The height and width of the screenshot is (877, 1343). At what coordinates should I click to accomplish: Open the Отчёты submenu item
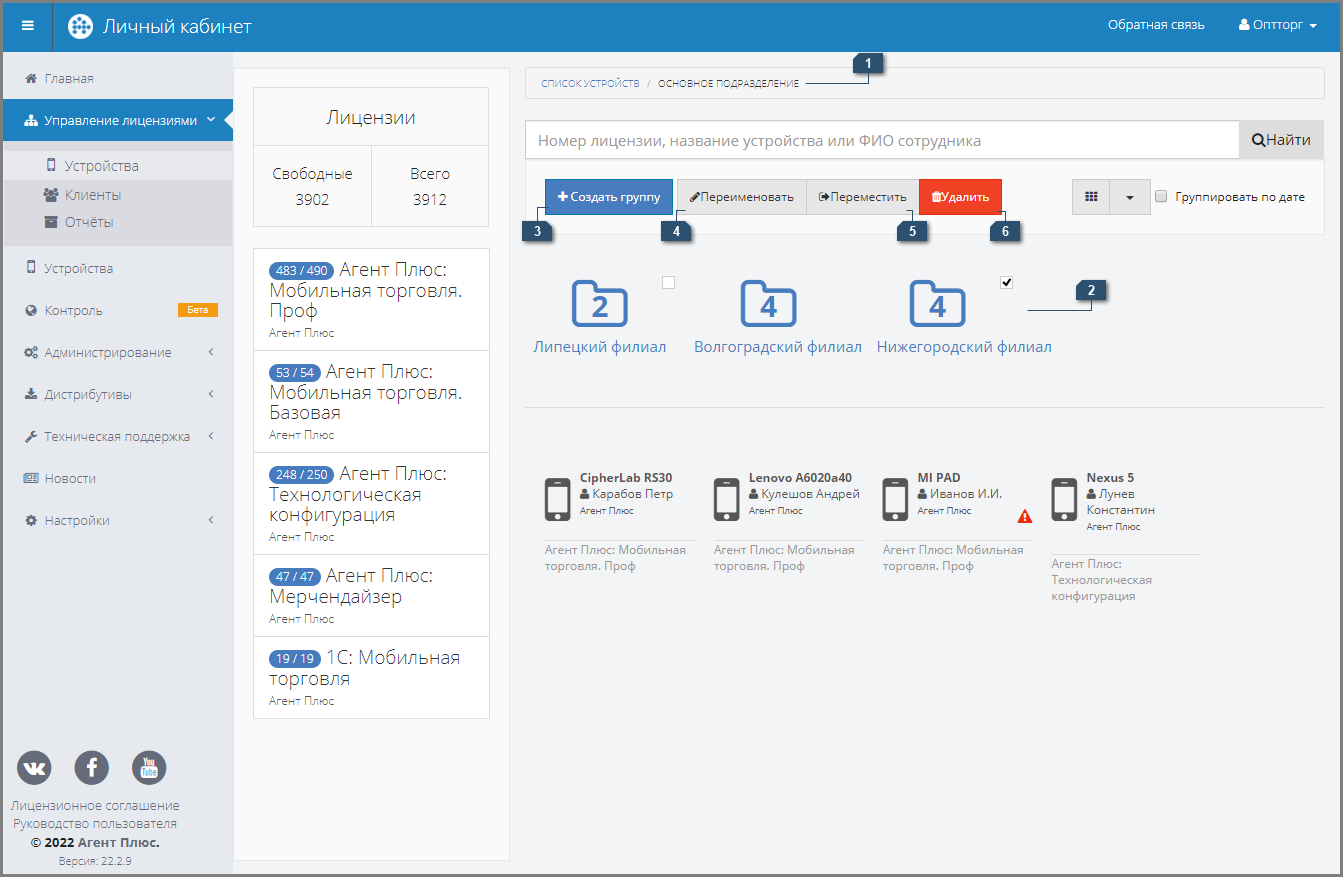[118, 222]
